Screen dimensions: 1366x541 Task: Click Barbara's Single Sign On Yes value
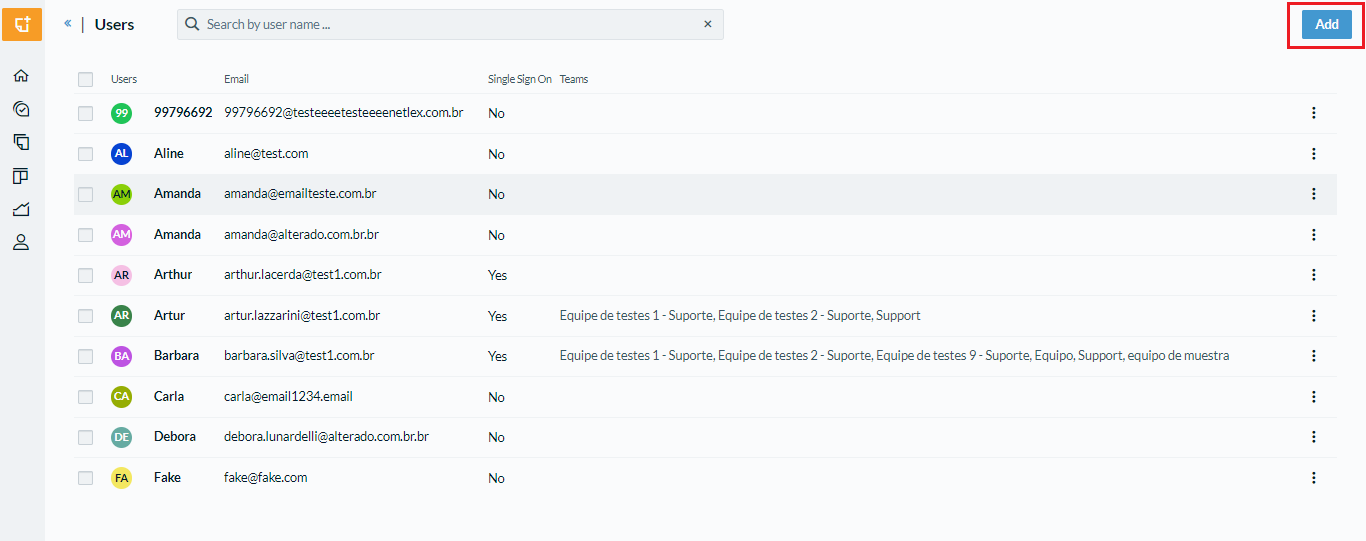pyautogui.click(x=498, y=356)
